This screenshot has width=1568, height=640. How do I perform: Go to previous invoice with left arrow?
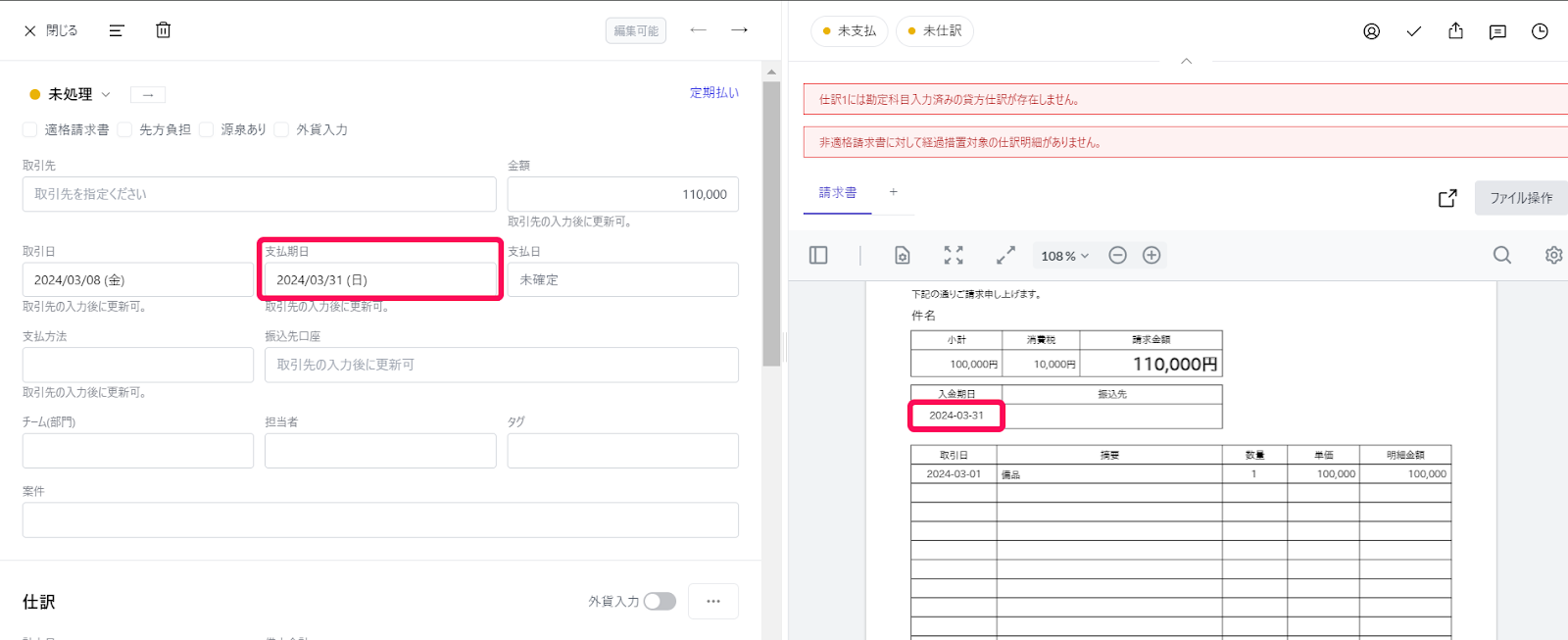(698, 30)
